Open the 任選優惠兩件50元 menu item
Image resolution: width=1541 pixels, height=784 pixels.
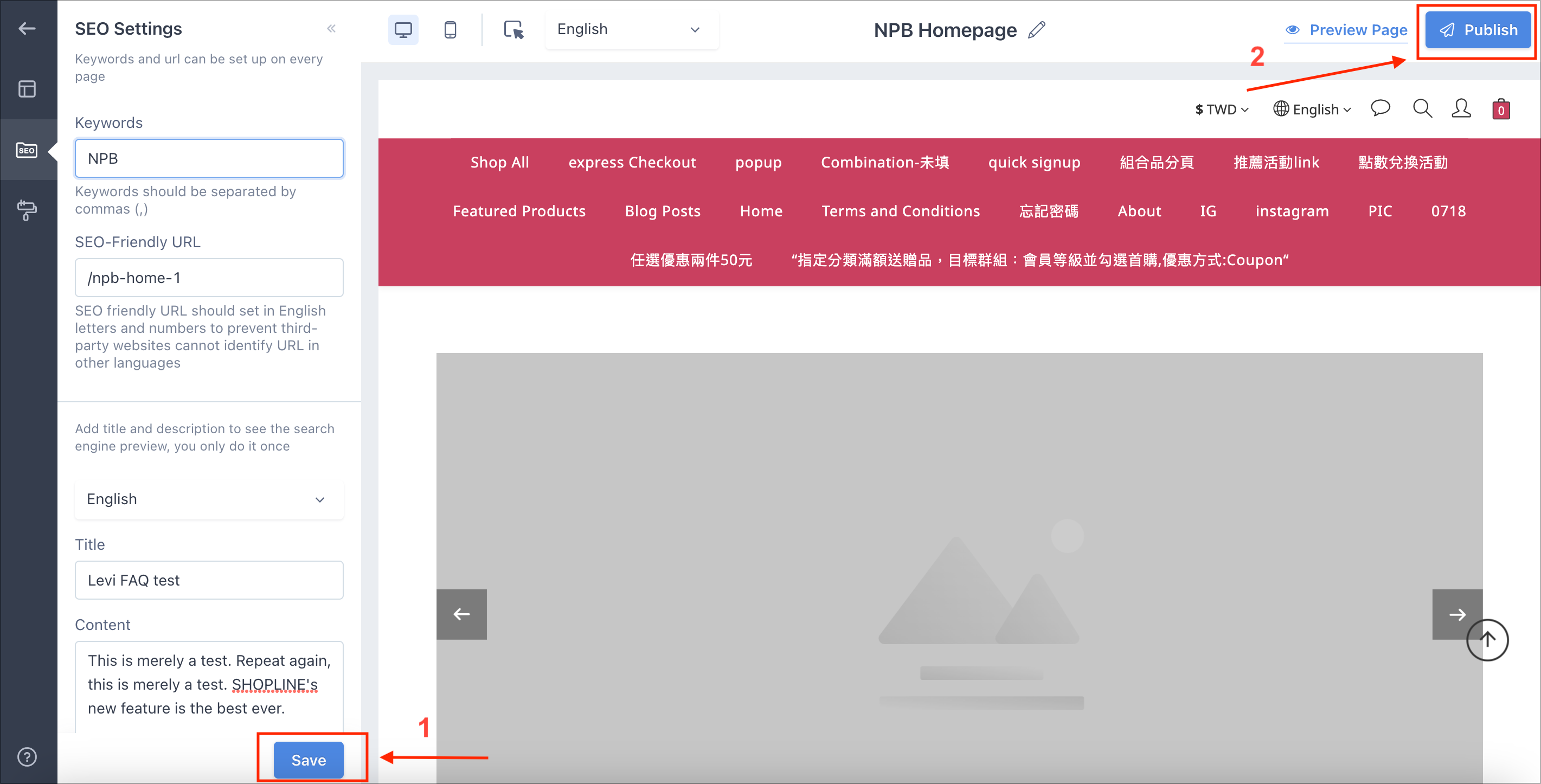point(691,260)
